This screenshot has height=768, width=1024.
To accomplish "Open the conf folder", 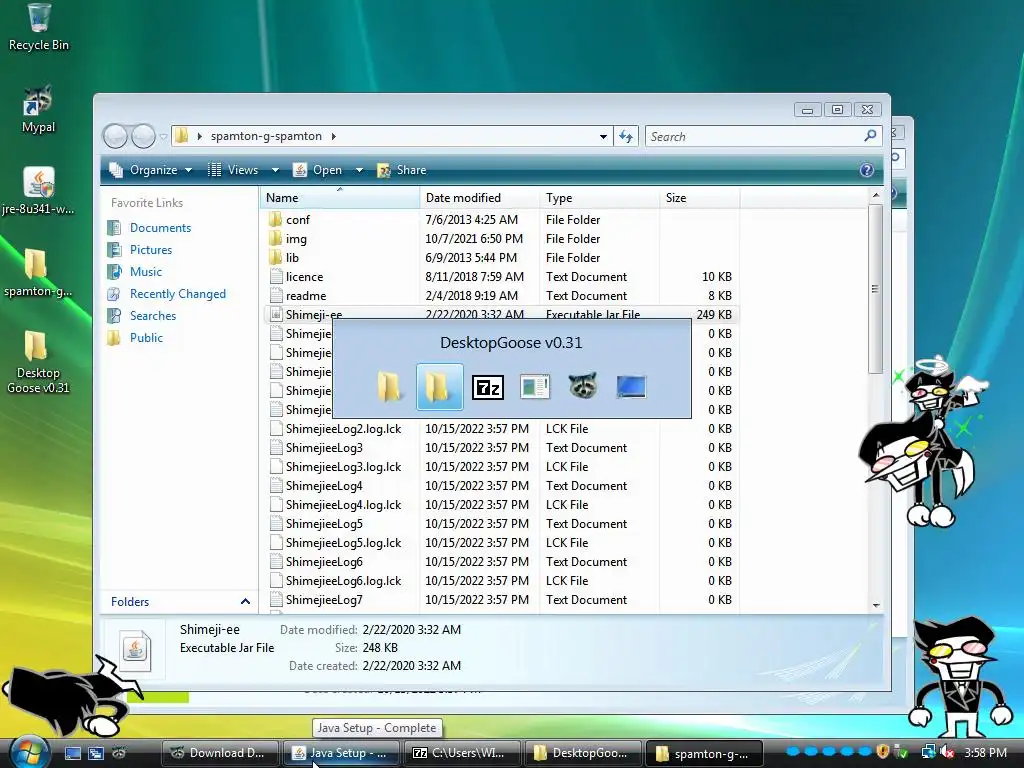I will [x=298, y=219].
